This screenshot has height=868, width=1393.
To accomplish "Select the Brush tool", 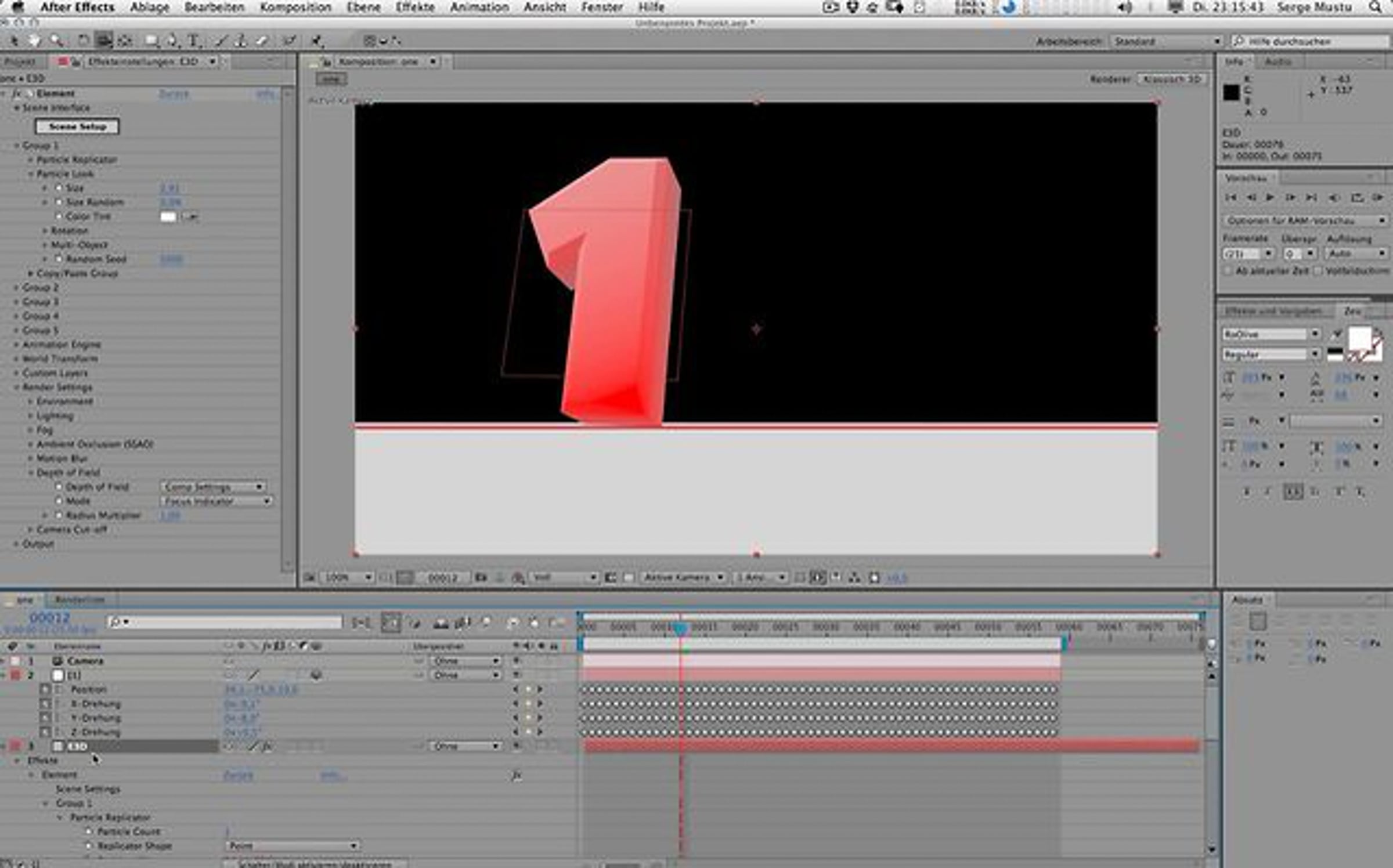I will 221,41.
